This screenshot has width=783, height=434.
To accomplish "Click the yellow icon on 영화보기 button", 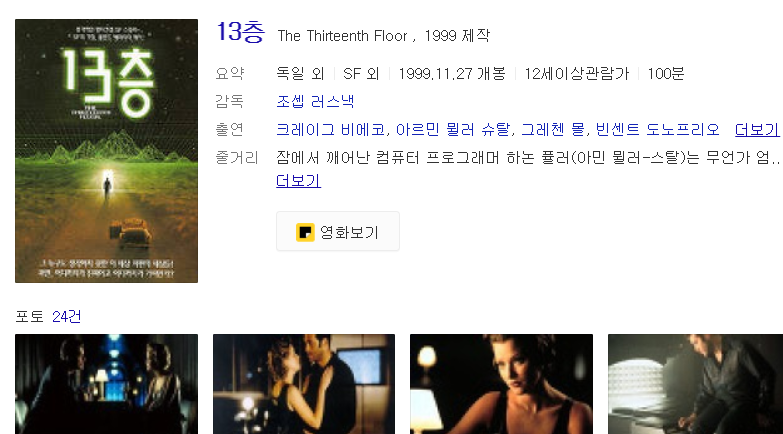I will pos(305,232).
